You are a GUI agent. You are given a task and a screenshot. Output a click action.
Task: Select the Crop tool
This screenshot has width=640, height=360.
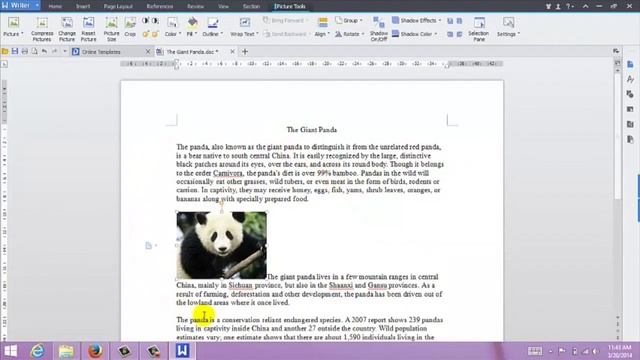click(130, 27)
